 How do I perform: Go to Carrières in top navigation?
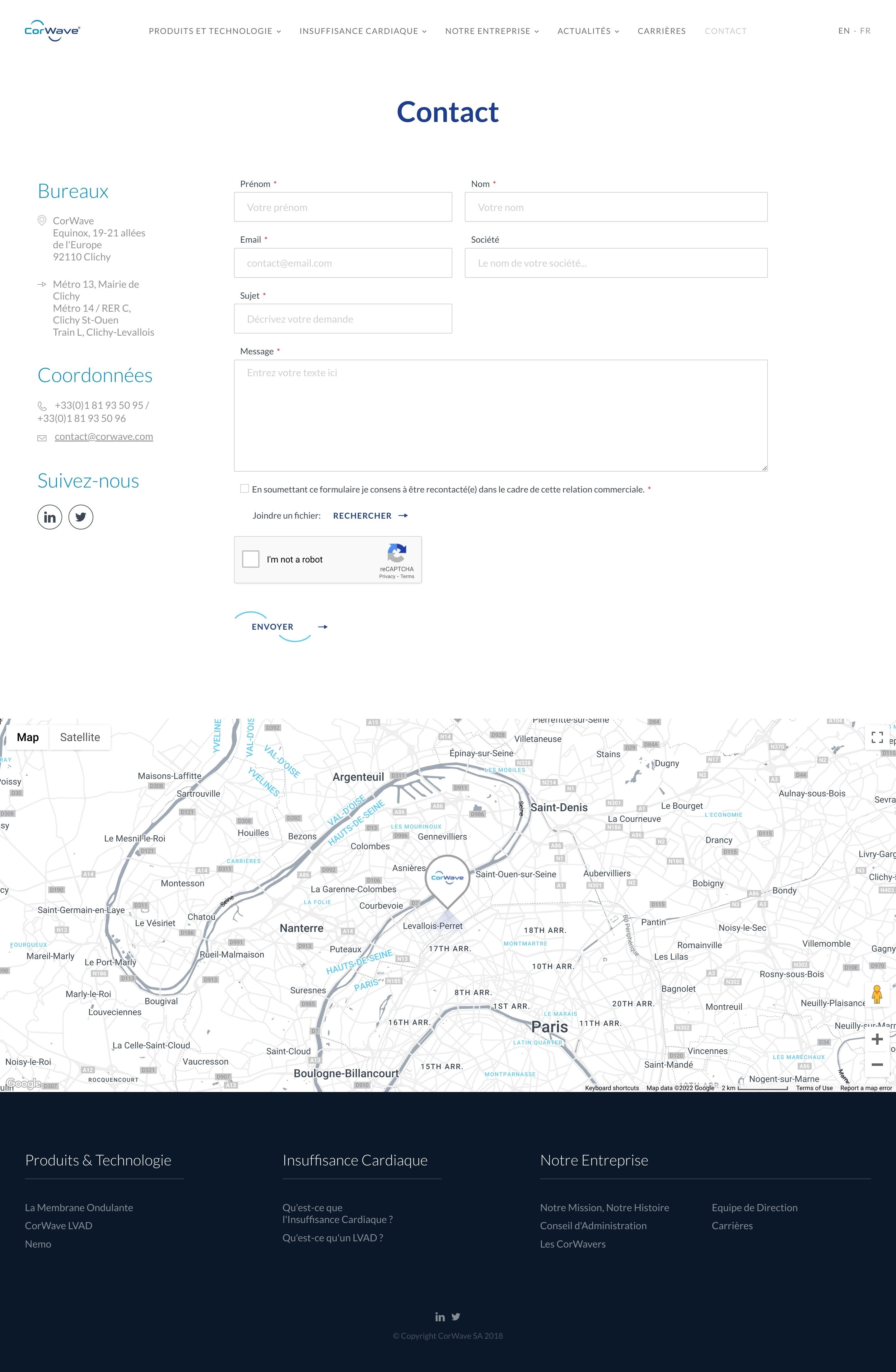(661, 31)
